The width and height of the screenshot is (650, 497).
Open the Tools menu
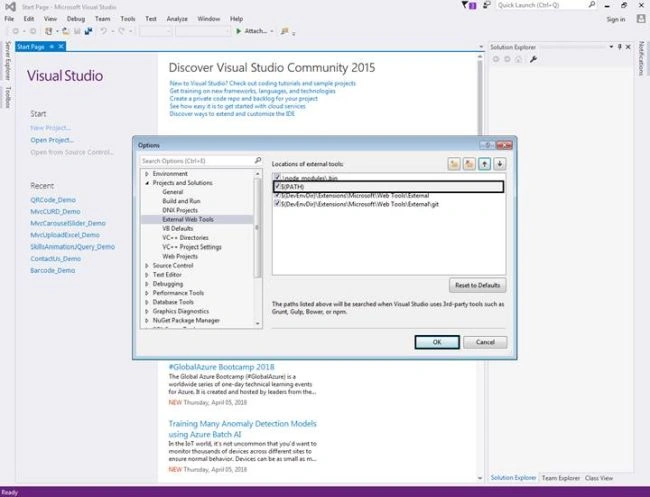[128, 19]
